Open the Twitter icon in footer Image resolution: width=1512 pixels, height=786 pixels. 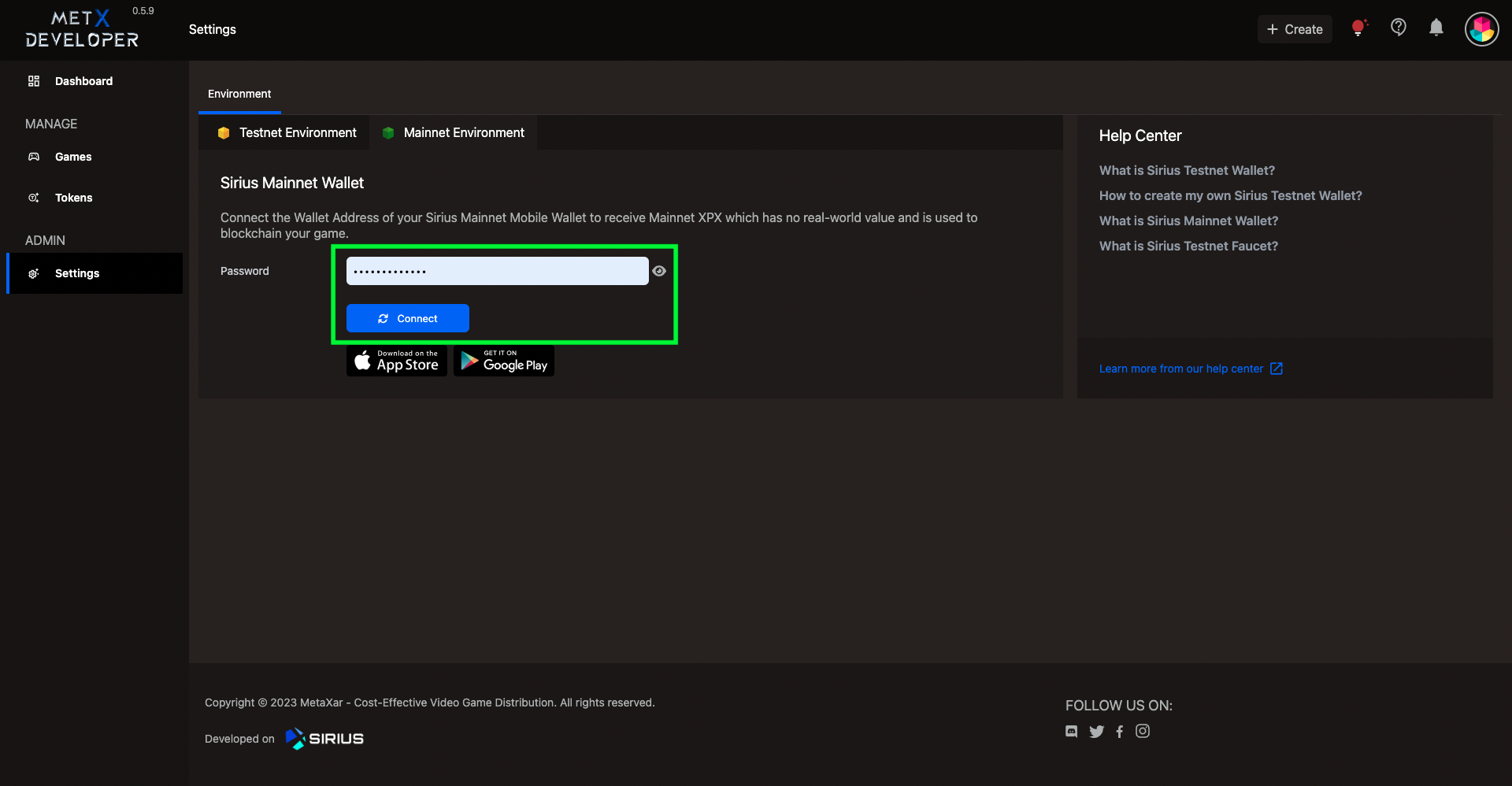(x=1096, y=732)
